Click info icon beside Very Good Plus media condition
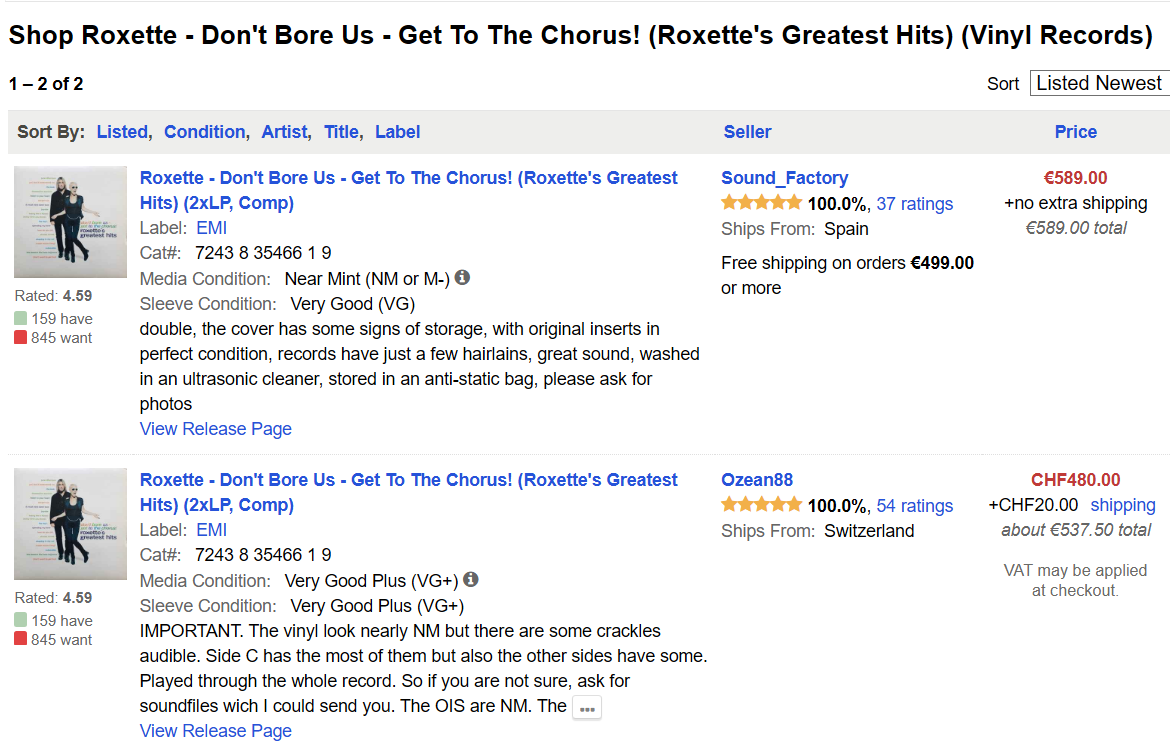 [471, 580]
